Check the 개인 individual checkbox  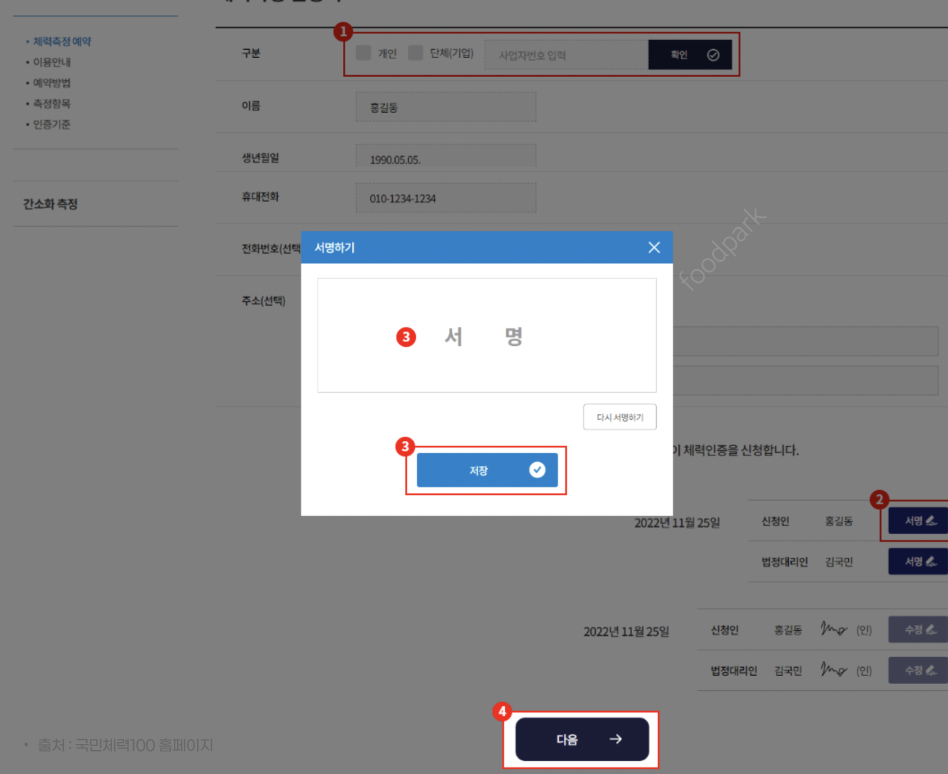point(363,53)
